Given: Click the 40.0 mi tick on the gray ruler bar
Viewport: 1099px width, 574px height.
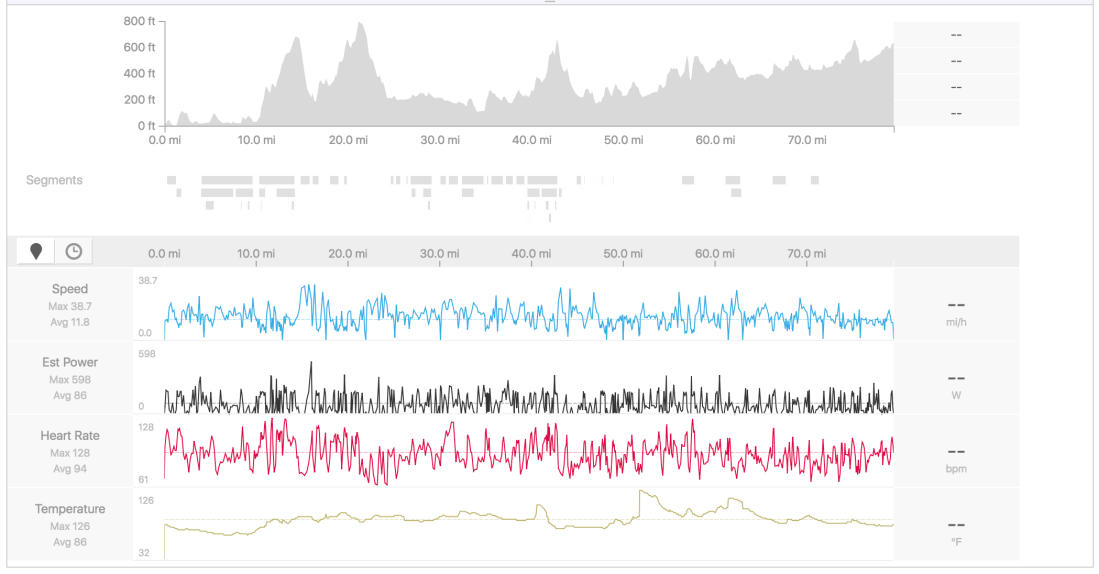Looking at the screenshot, I should tap(531, 254).
